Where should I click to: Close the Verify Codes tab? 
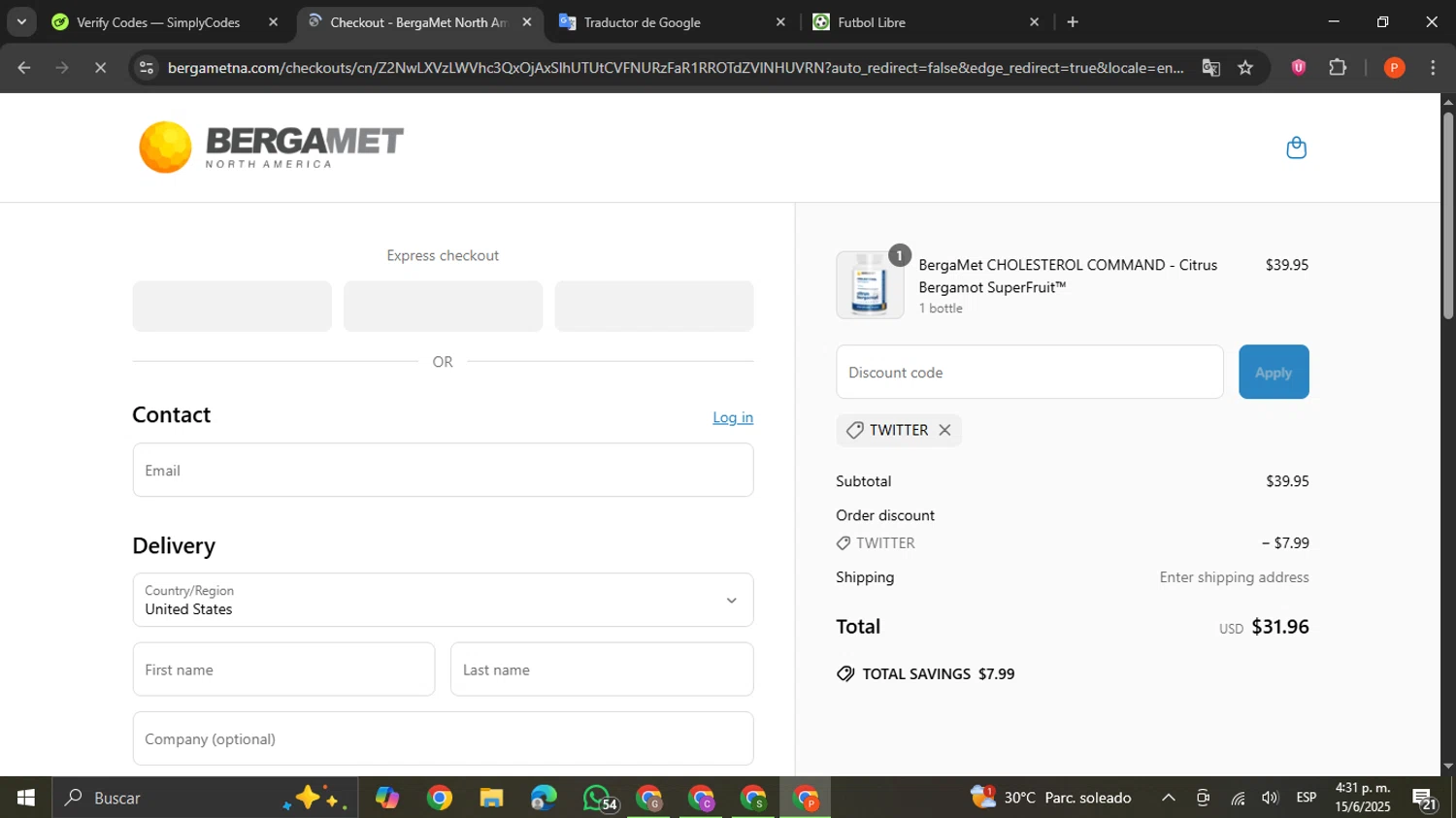[x=273, y=22]
